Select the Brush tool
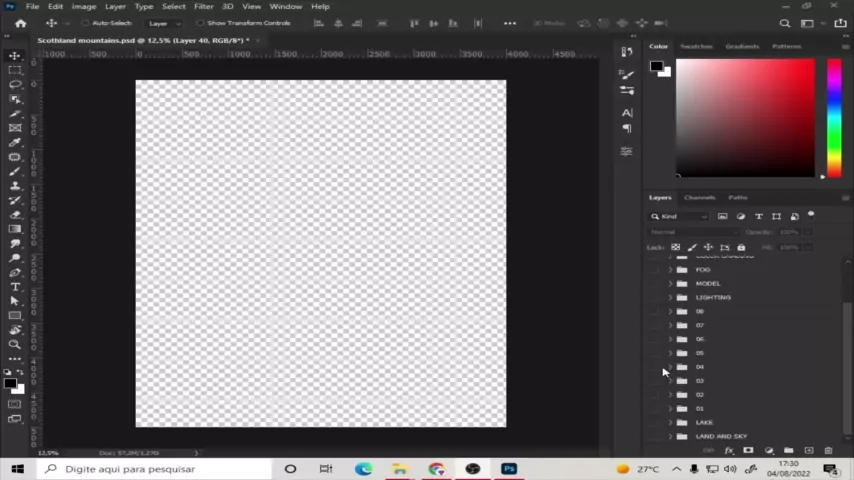The height and width of the screenshot is (480, 854). click(15, 172)
